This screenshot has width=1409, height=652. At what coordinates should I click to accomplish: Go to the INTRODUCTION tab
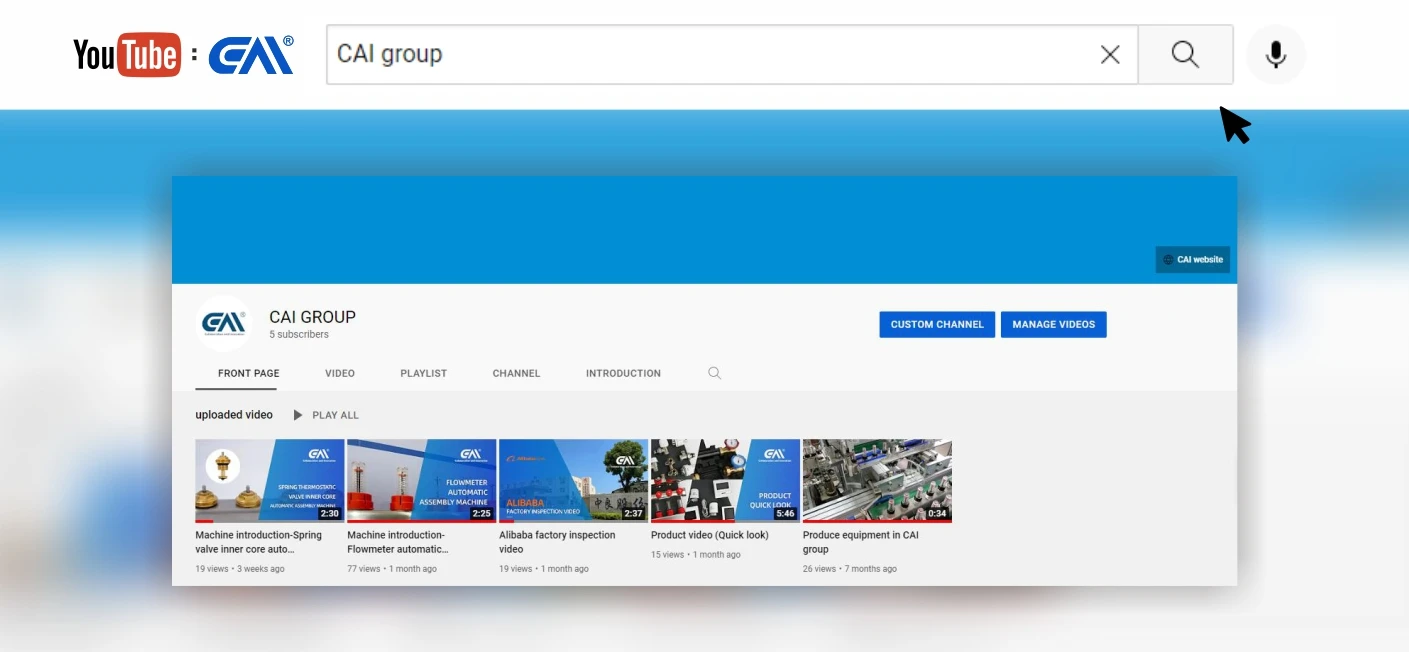[x=623, y=373]
